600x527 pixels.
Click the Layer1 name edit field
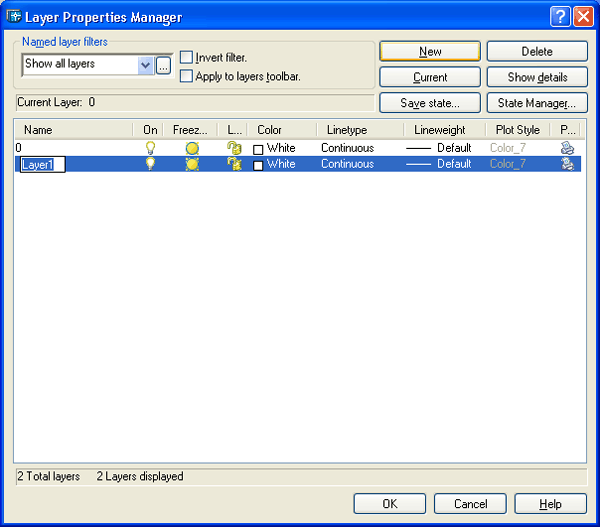(x=42, y=165)
